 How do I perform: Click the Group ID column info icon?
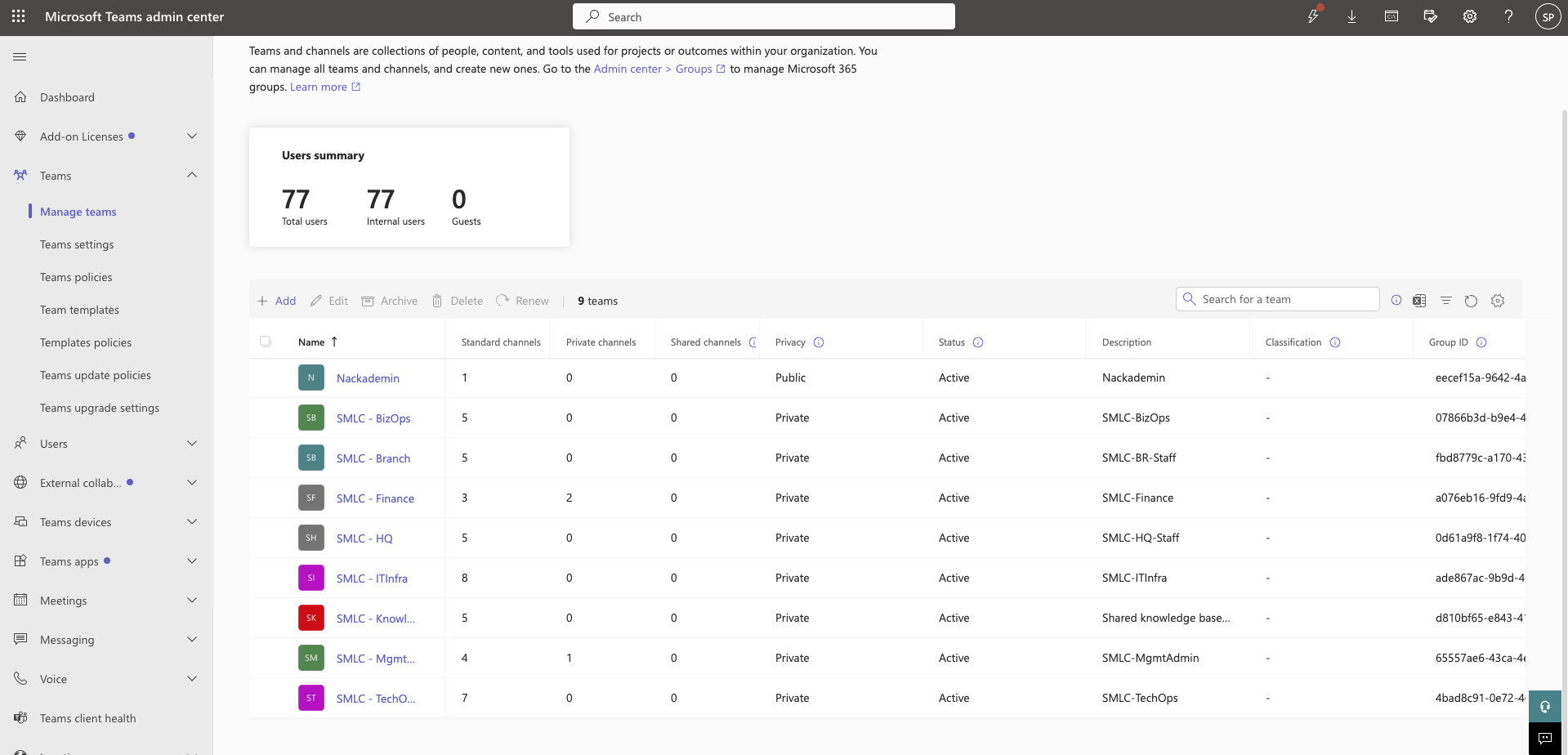[x=1481, y=342]
